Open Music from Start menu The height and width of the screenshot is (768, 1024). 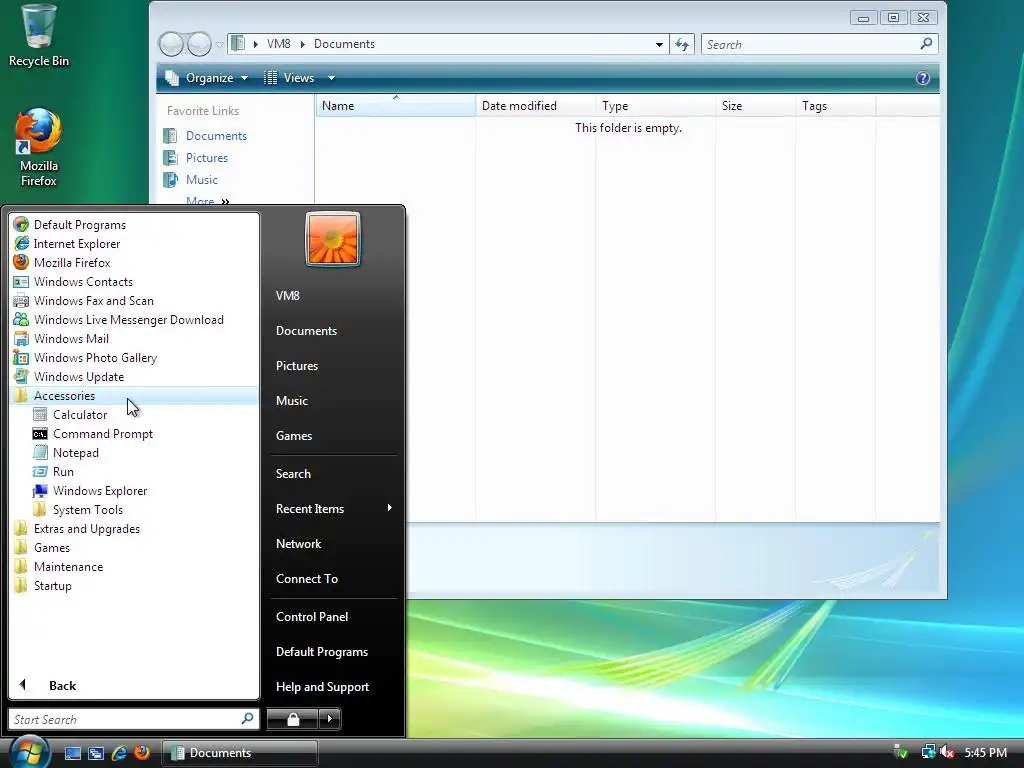[x=291, y=401]
